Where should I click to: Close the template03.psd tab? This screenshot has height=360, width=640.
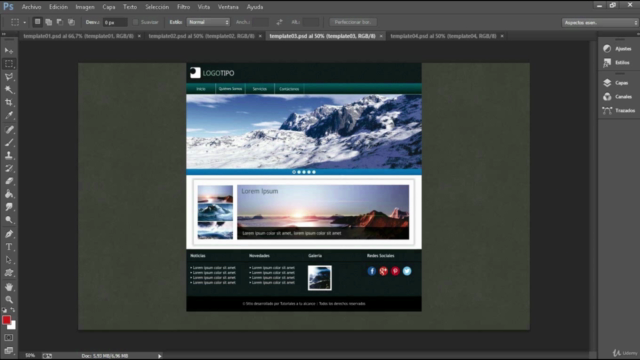coord(381,36)
